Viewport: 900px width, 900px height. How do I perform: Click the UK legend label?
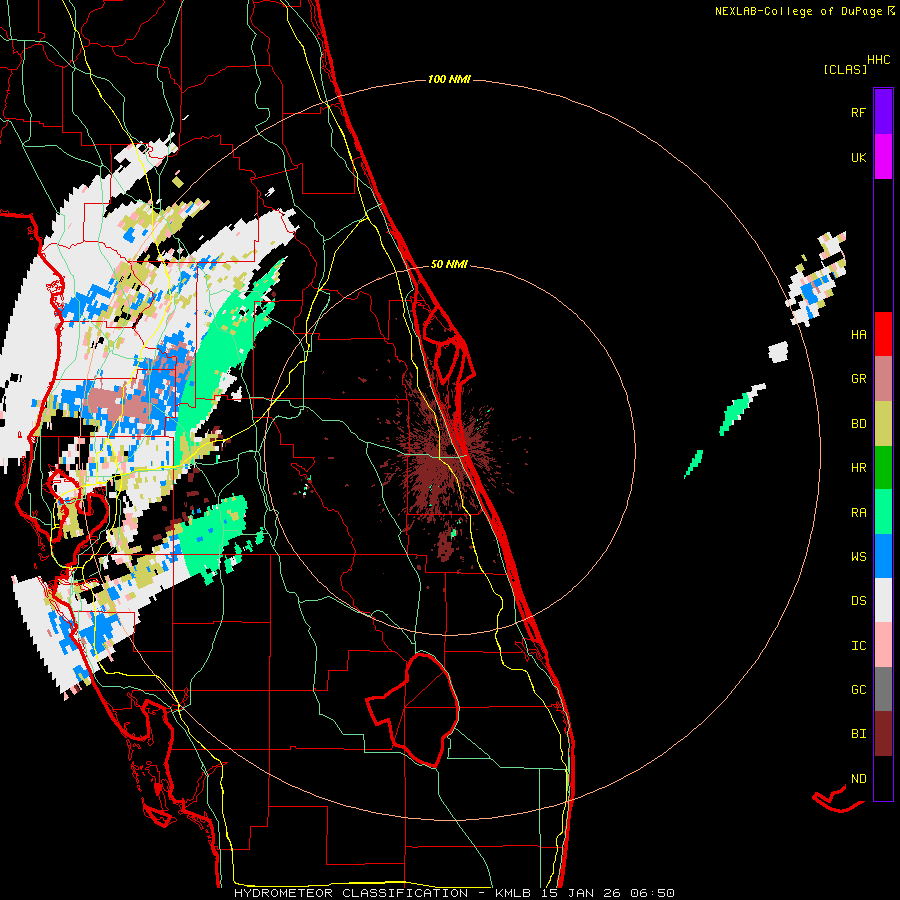pyautogui.click(x=858, y=157)
